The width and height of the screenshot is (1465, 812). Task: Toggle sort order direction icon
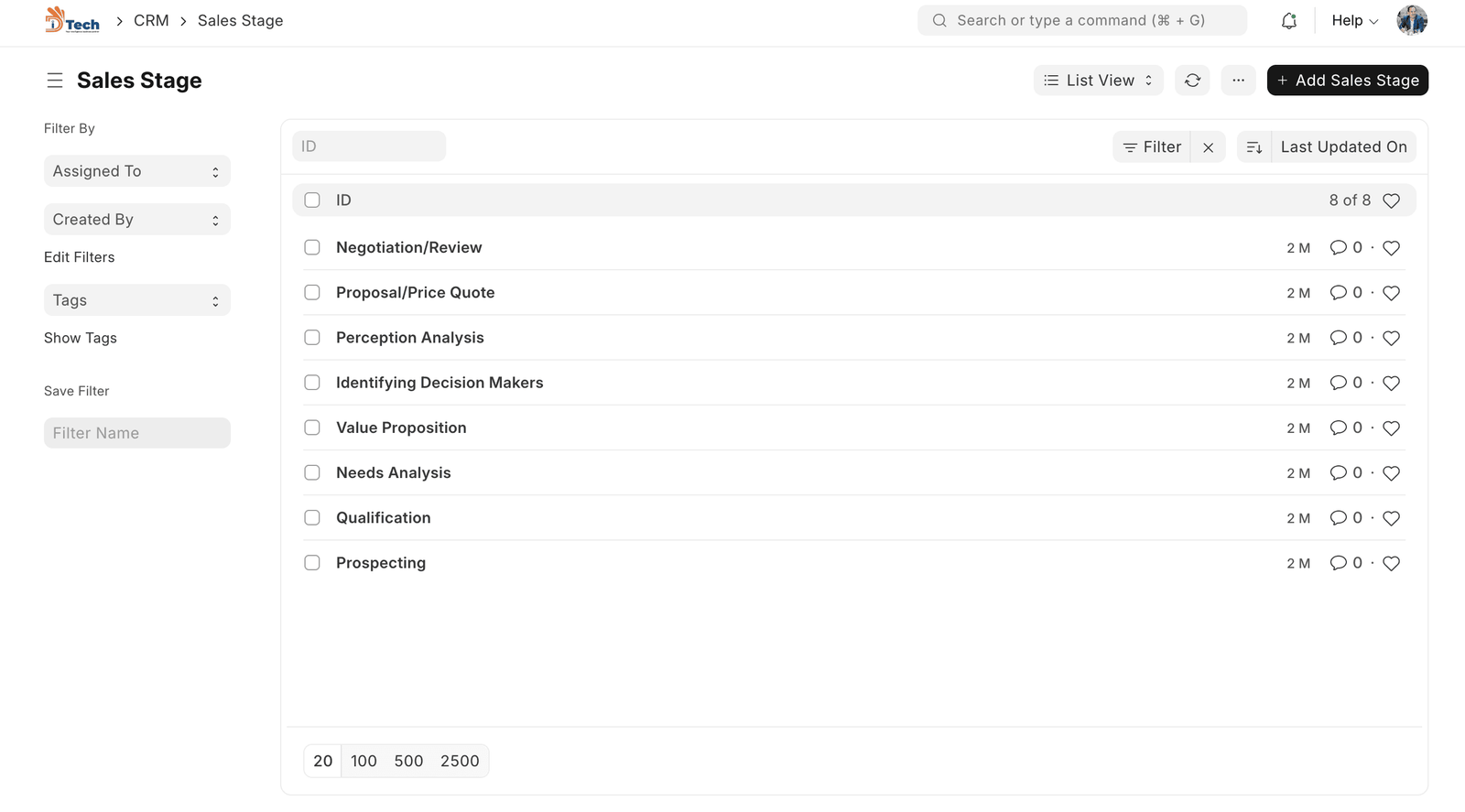point(1254,147)
